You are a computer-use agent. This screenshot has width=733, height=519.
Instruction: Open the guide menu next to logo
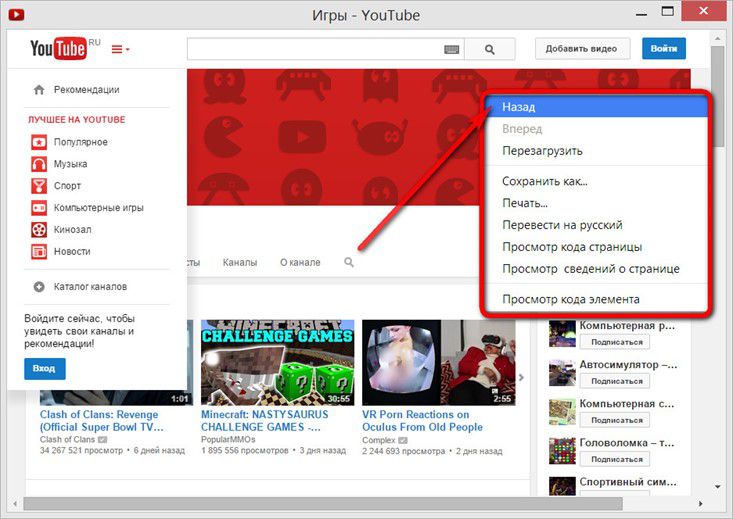(x=121, y=49)
